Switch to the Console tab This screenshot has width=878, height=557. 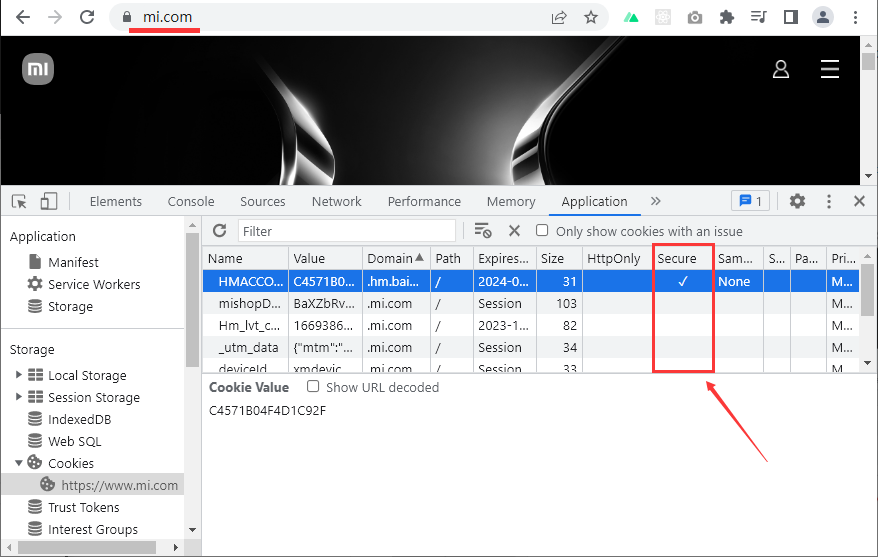pyautogui.click(x=191, y=201)
